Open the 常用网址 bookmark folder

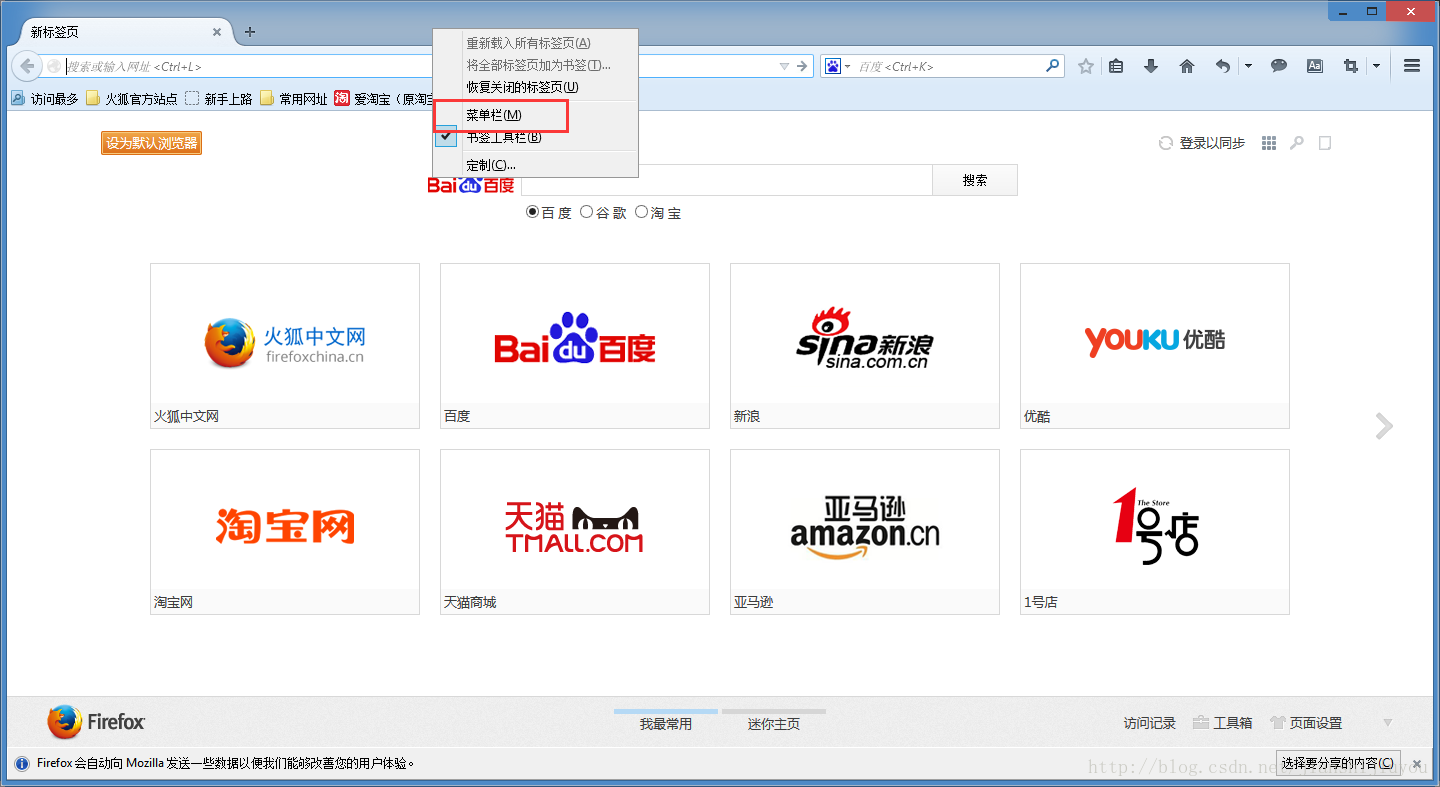pos(293,98)
